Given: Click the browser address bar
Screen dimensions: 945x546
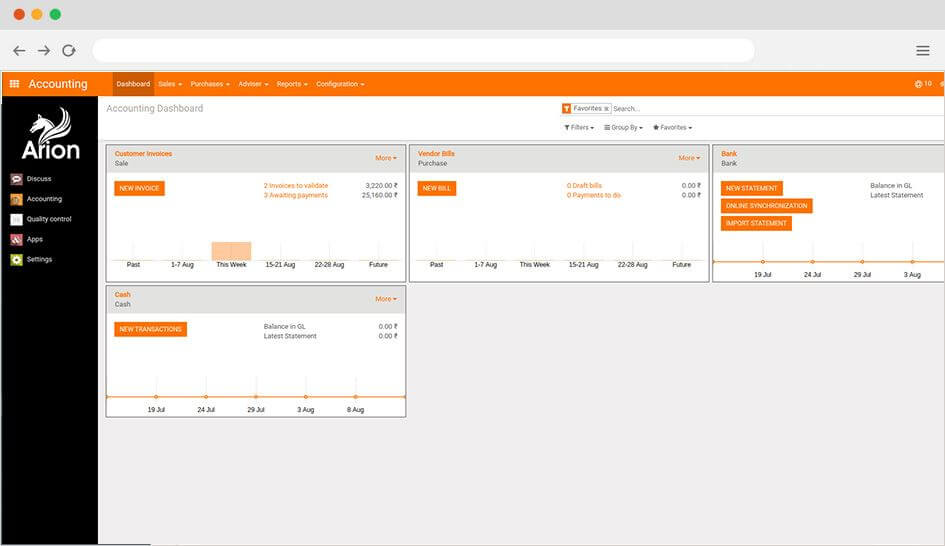Looking at the screenshot, I should 423,51.
